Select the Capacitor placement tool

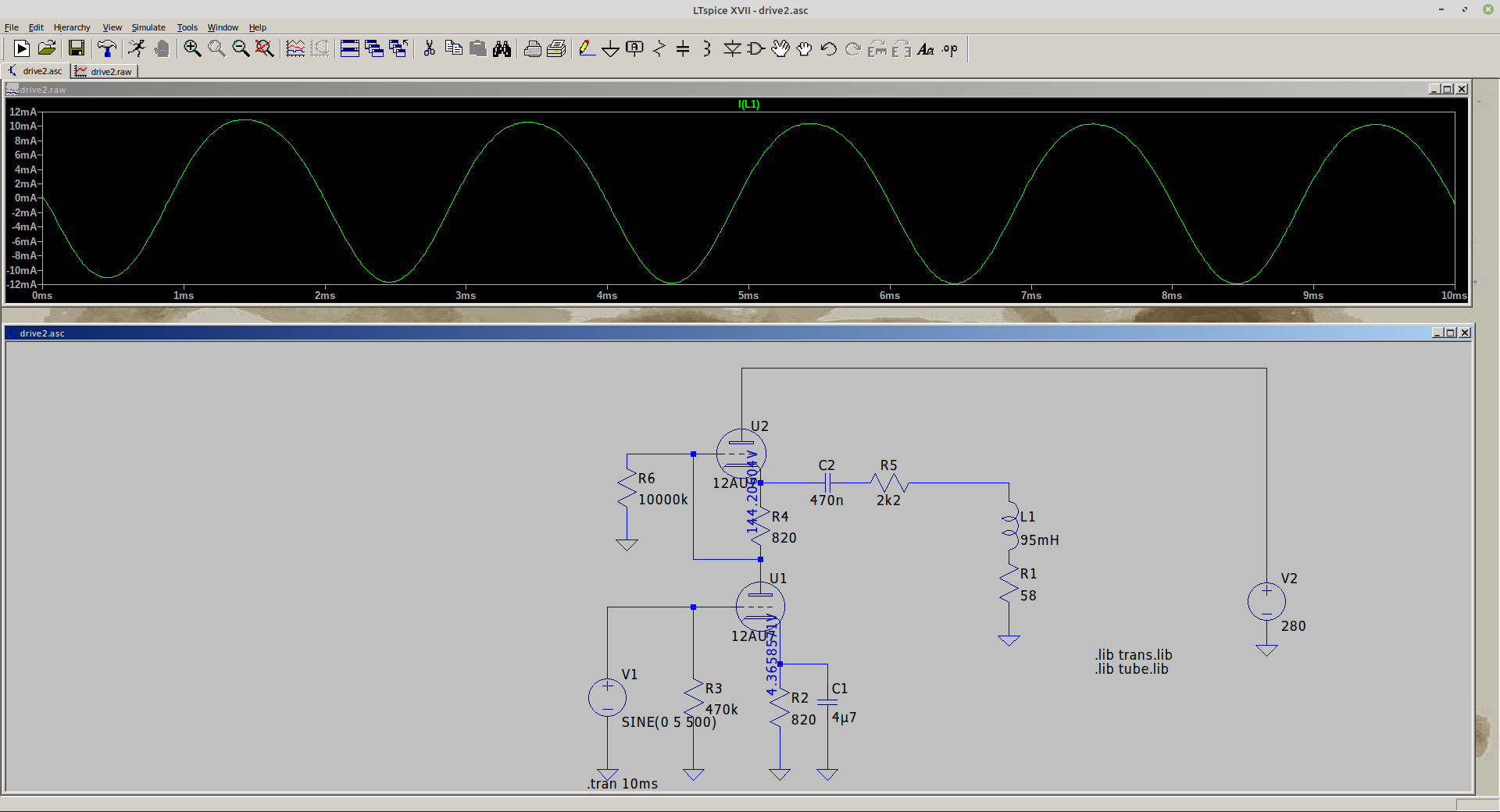[x=683, y=48]
